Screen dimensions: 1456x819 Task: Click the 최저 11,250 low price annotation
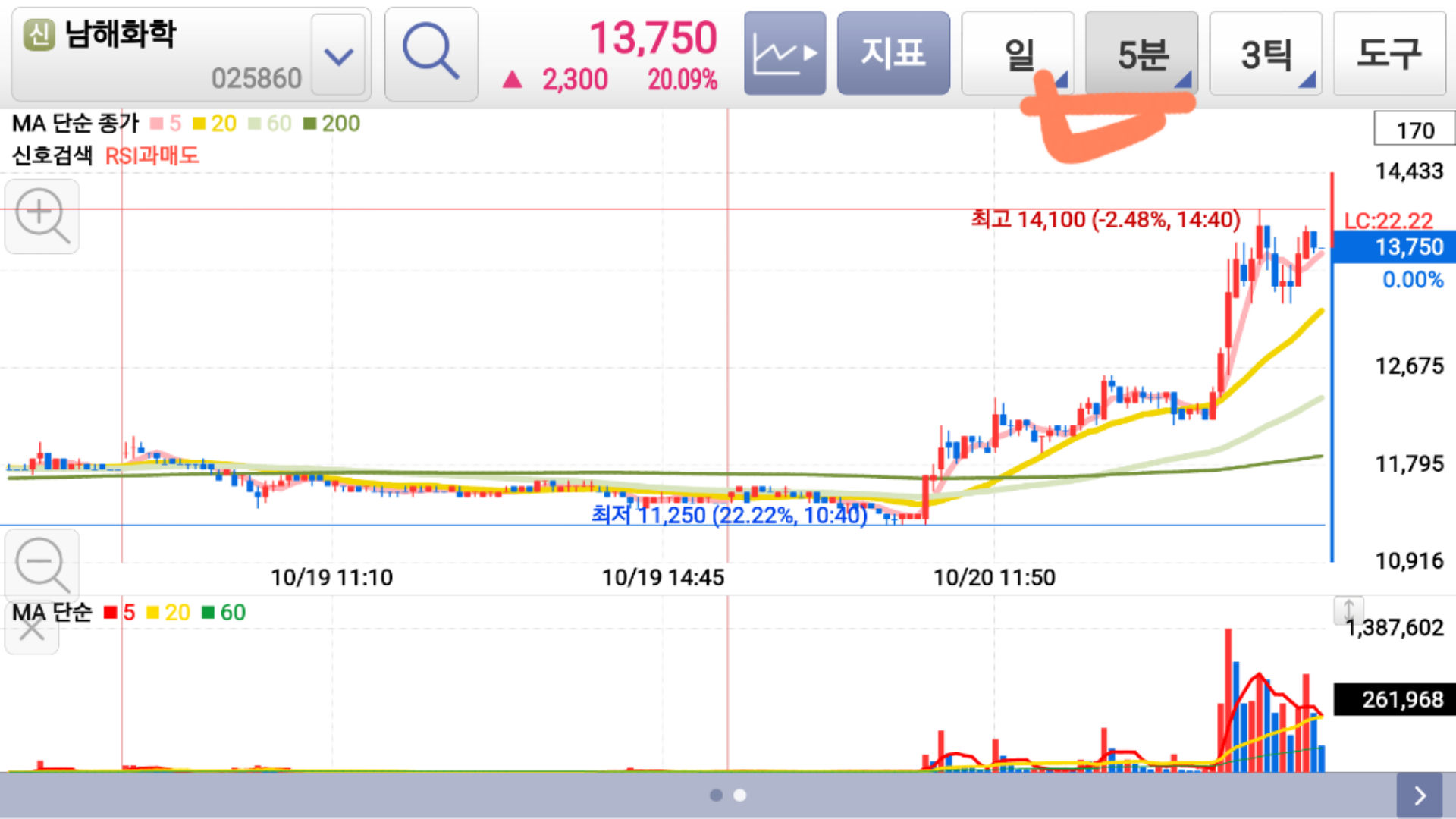pyautogui.click(x=729, y=516)
